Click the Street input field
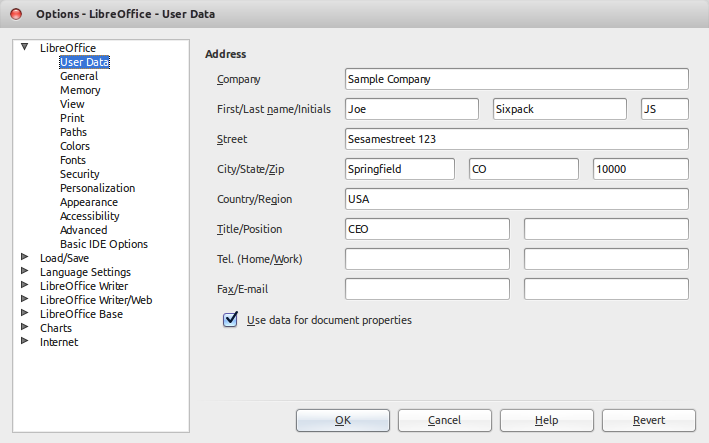This screenshot has height=443, width=709. (x=517, y=139)
